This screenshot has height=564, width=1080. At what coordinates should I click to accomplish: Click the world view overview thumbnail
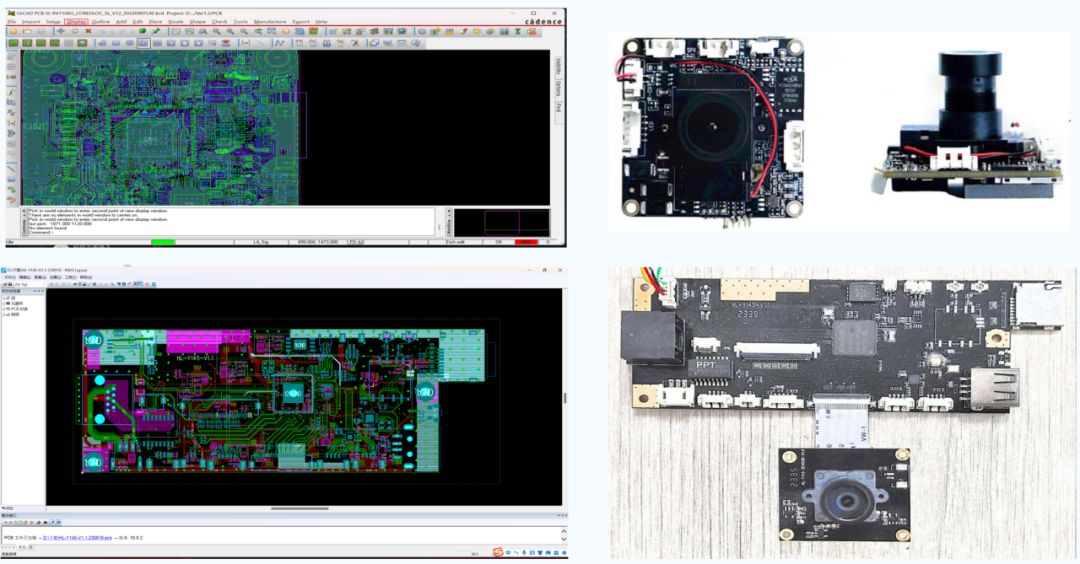501,221
